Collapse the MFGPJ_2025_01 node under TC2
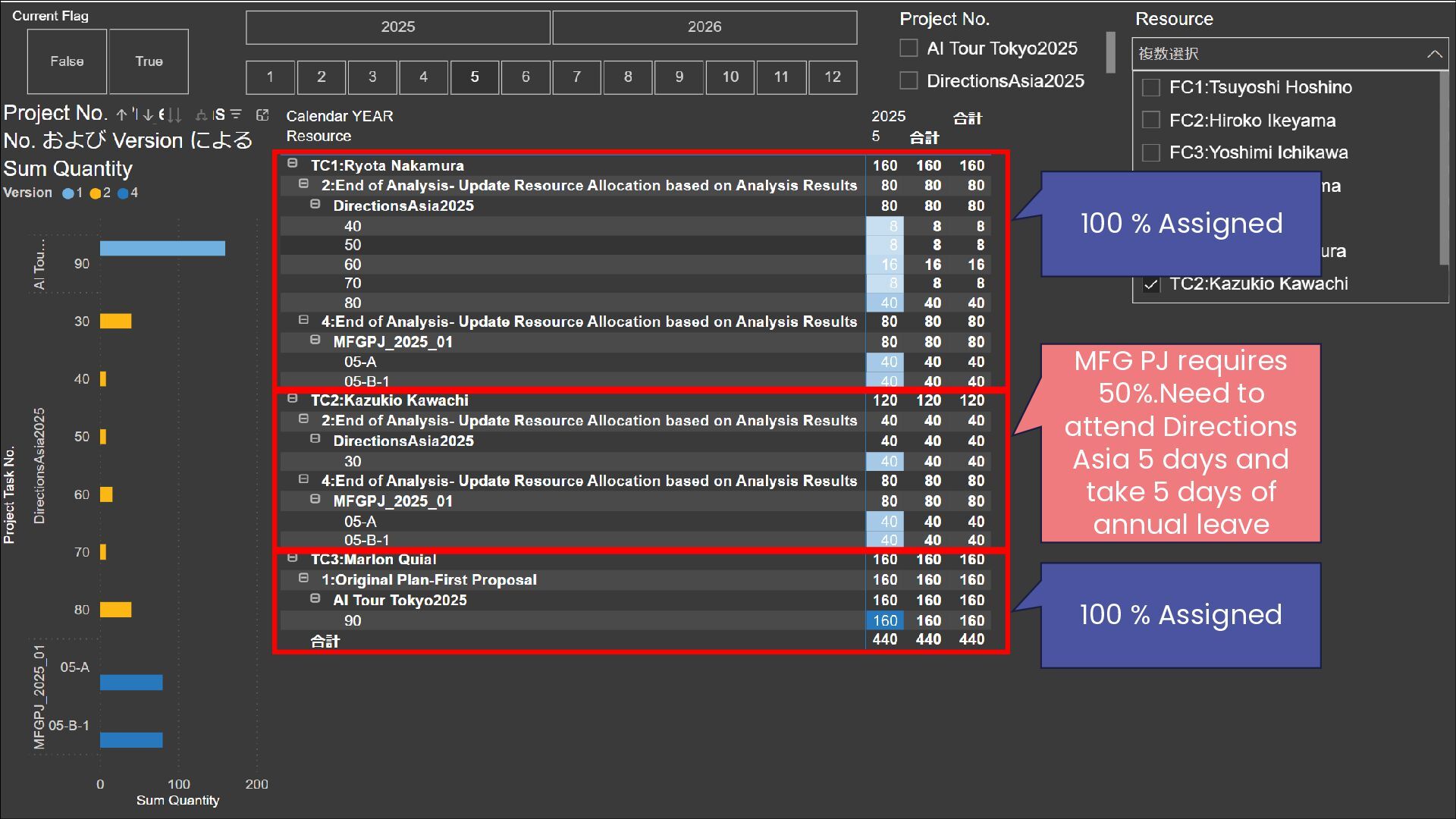The height and width of the screenshot is (819, 1456). 315,500
